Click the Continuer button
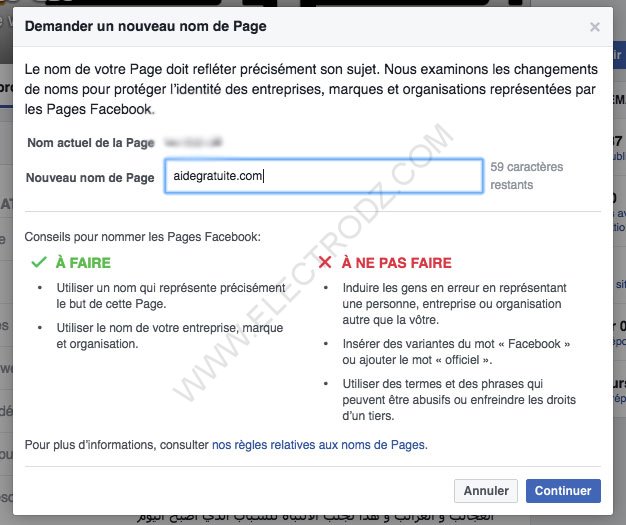Viewport: 626px width, 525px height. pyautogui.click(x=563, y=491)
